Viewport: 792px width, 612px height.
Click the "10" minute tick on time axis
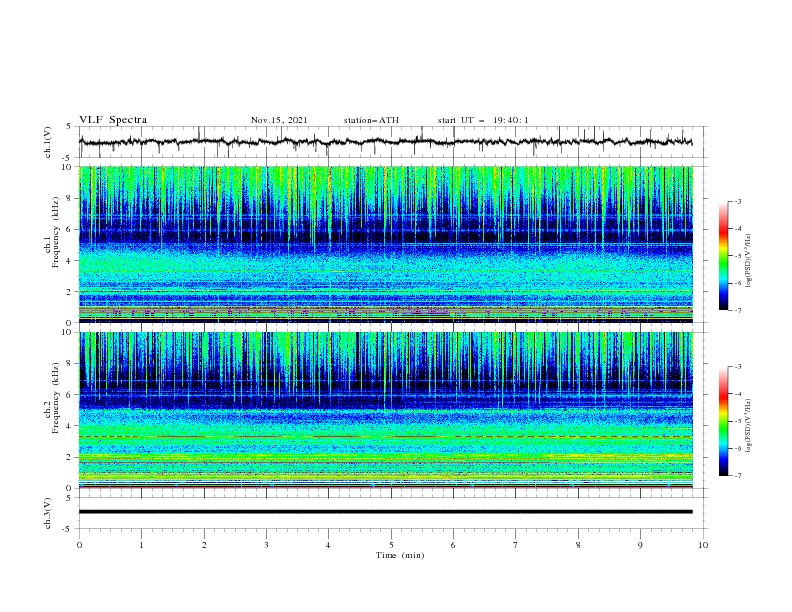[x=703, y=545]
